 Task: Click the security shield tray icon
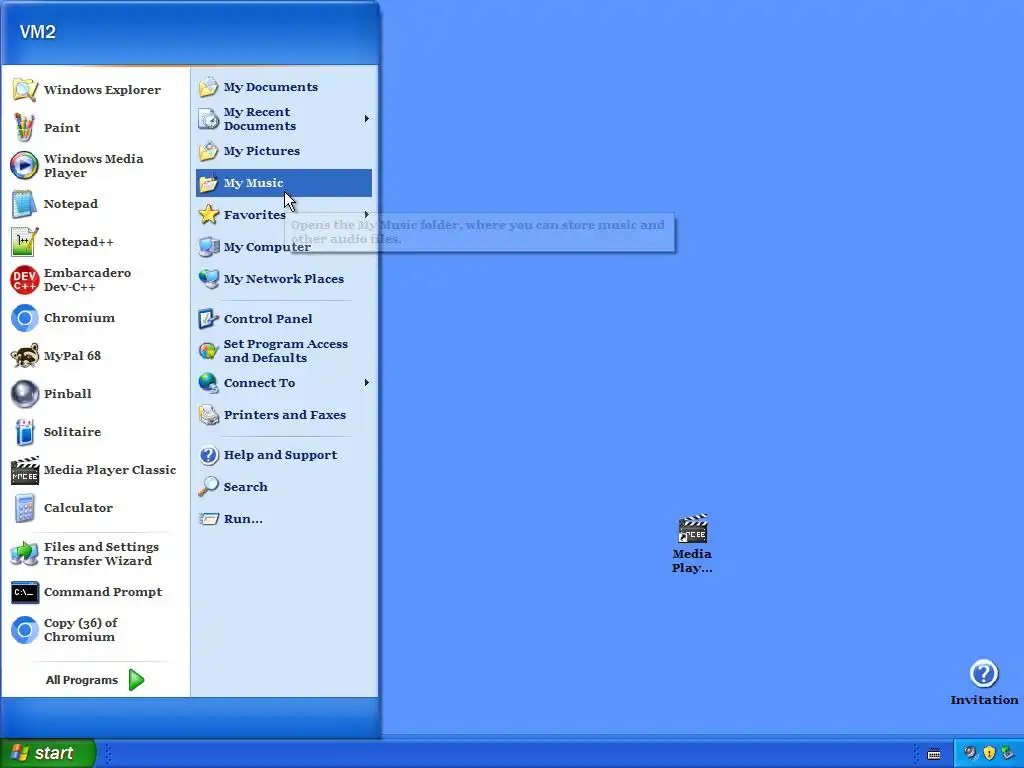pyautogui.click(x=989, y=753)
